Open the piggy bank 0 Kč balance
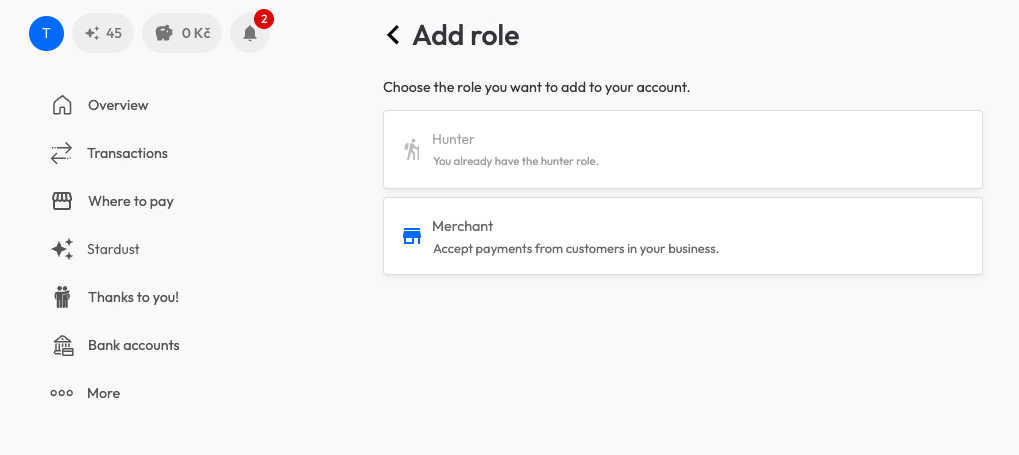Viewport: 1019px width, 455px height. pos(182,33)
